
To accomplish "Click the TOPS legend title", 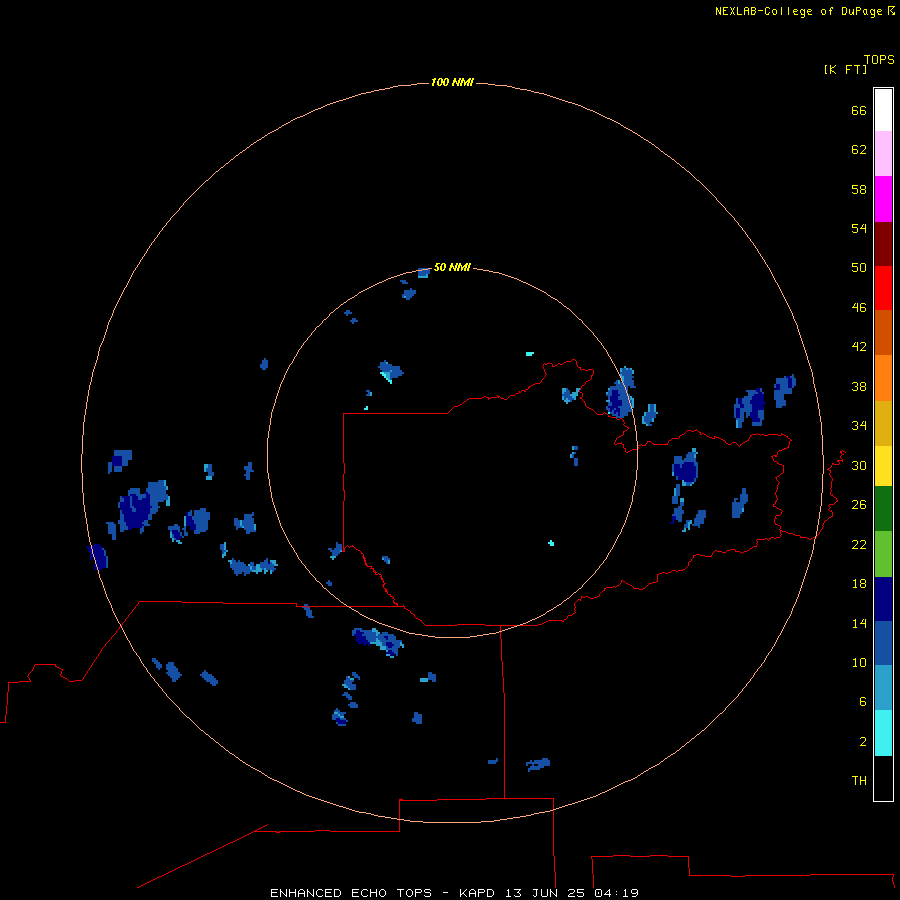I will (x=879, y=60).
